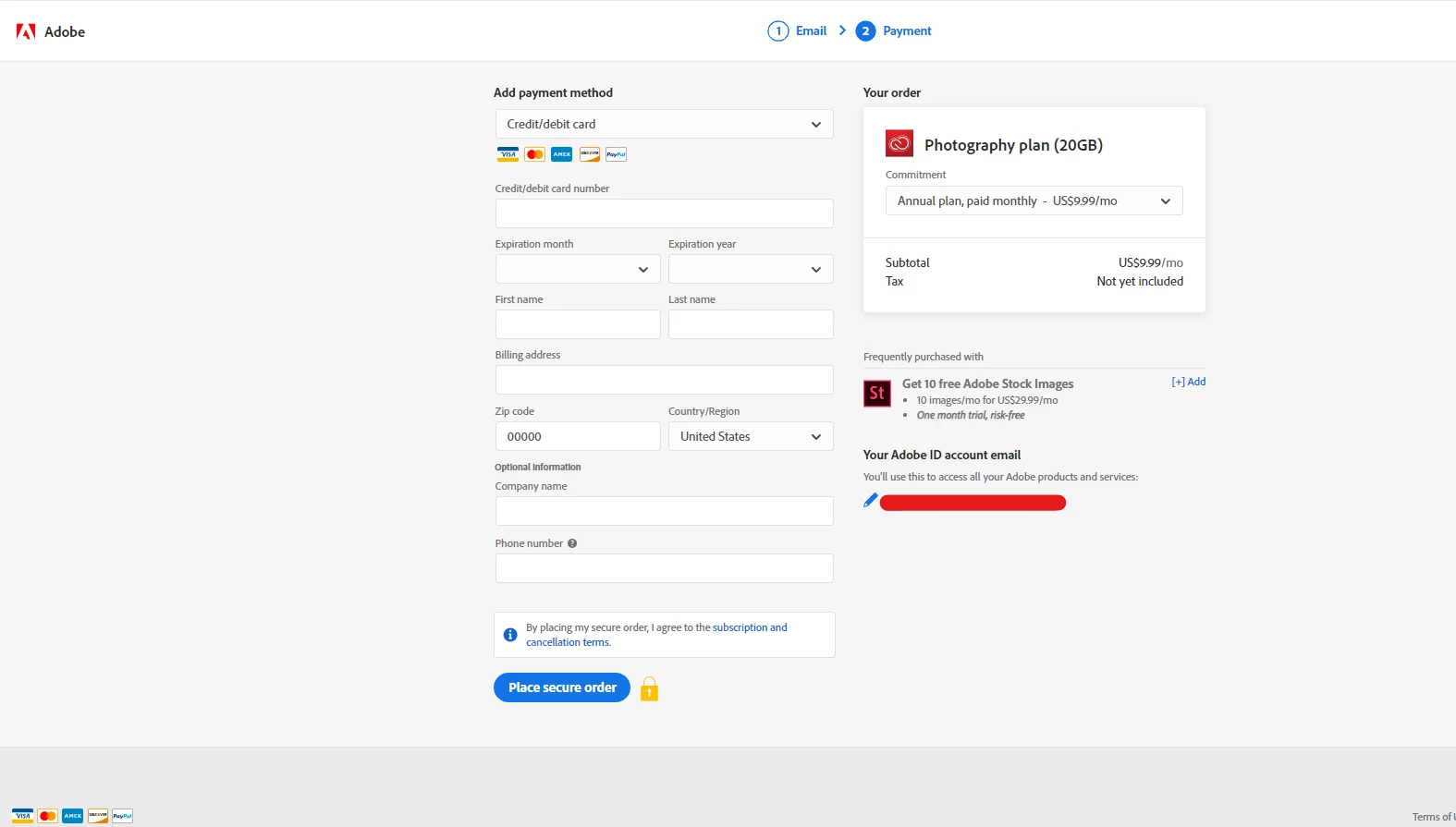The image size is (1456, 827).
Task: Click the Discover icon under payment method
Action: click(x=590, y=154)
